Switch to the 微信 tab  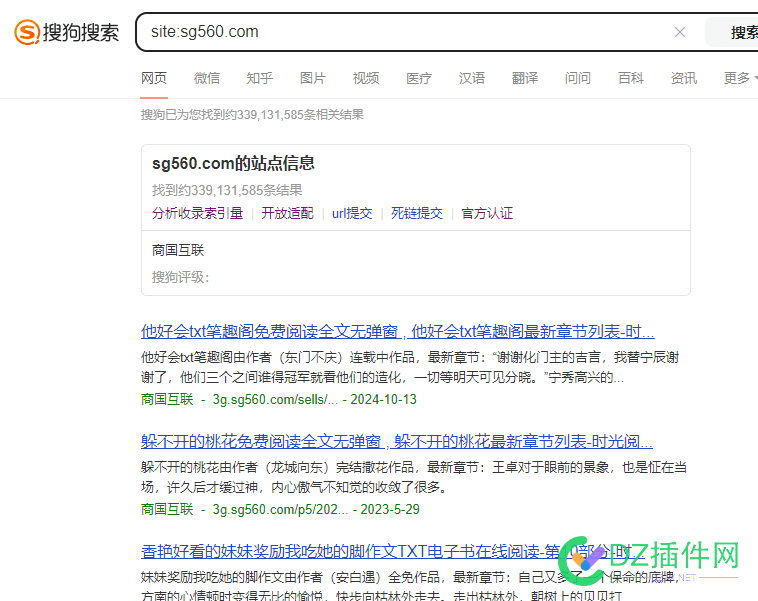pos(207,78)
